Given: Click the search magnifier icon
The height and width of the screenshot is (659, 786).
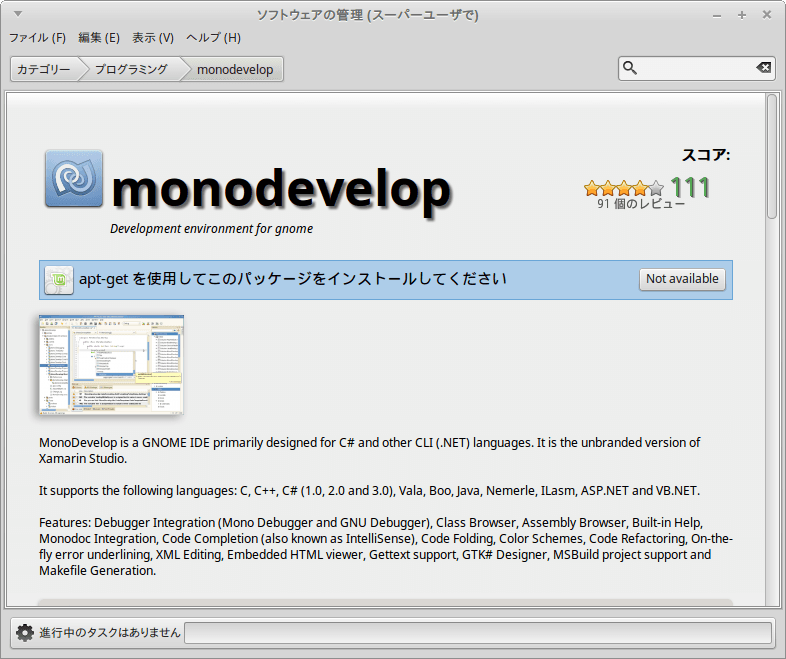Looking at the screenshot, I should tap(630, 68).
